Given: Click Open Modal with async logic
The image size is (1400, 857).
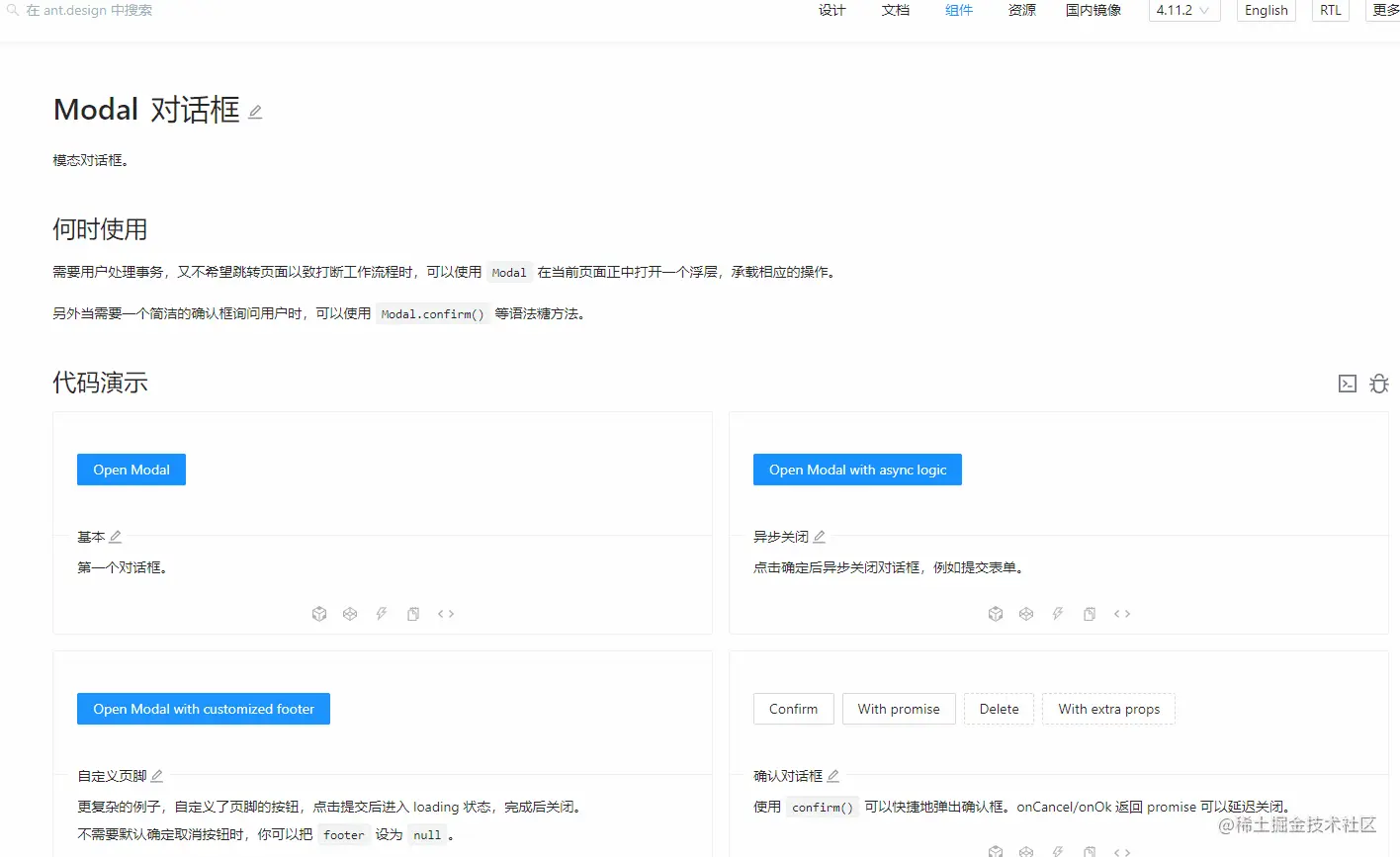Looking at the screenshot, I should point(857,470).
